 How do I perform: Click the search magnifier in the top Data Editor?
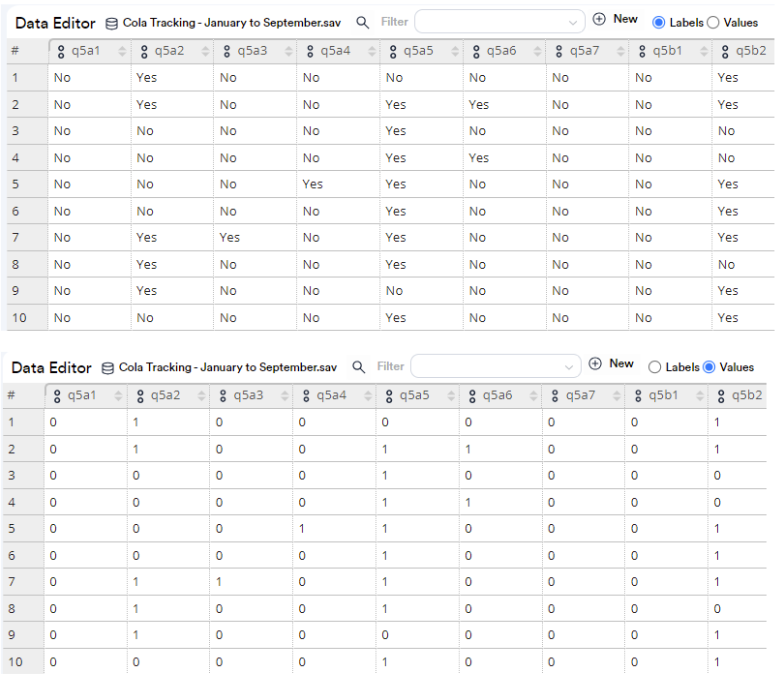(362, 22)
